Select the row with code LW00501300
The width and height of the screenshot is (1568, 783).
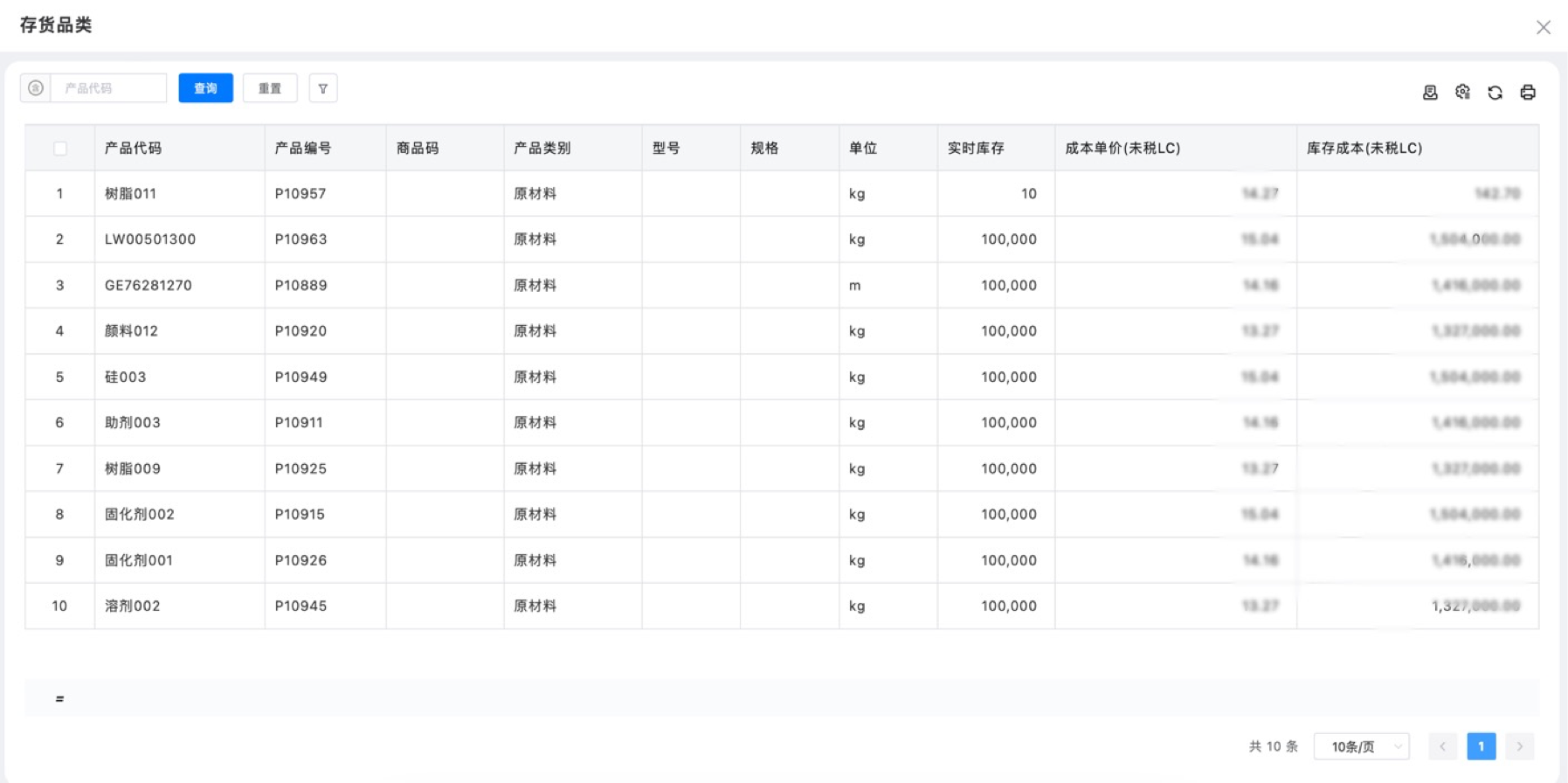coord(149,239)
